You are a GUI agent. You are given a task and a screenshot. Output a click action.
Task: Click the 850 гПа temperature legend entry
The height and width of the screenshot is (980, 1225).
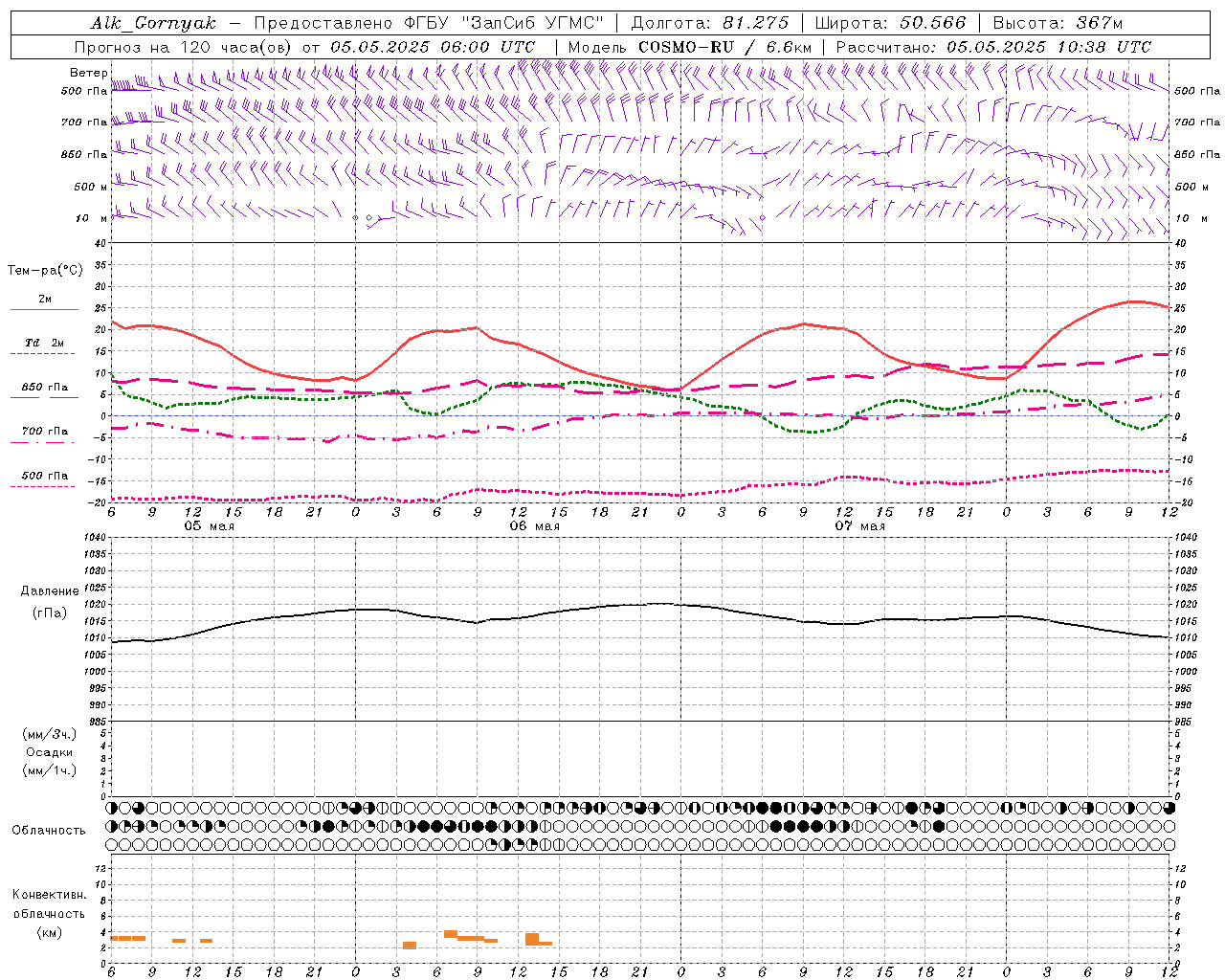[44, 388]
